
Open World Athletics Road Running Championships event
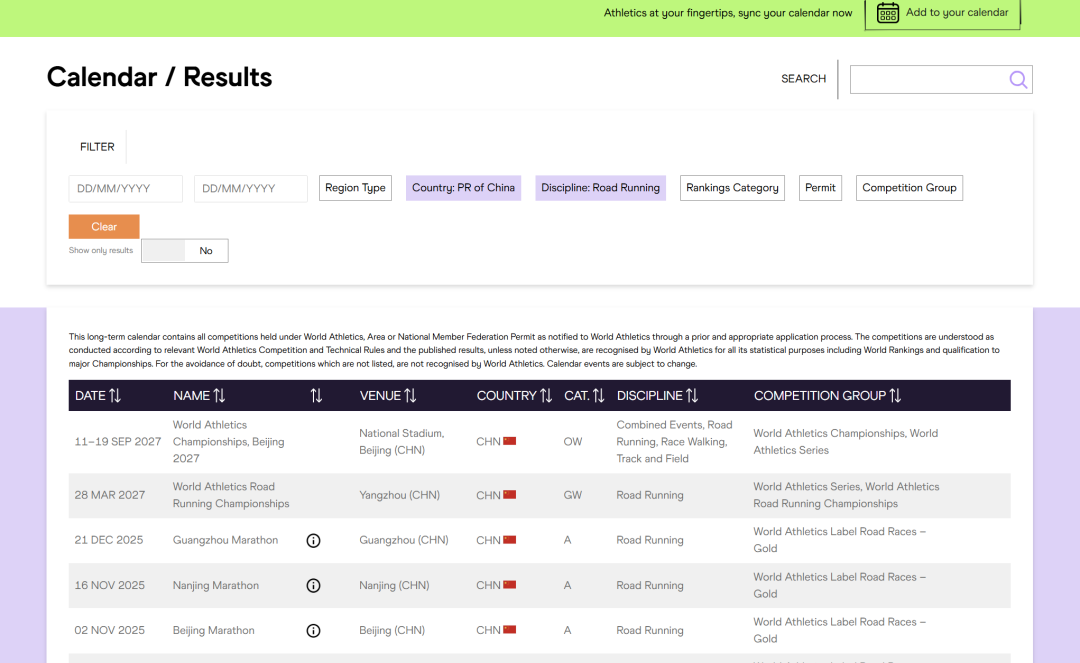pos(231,495)
